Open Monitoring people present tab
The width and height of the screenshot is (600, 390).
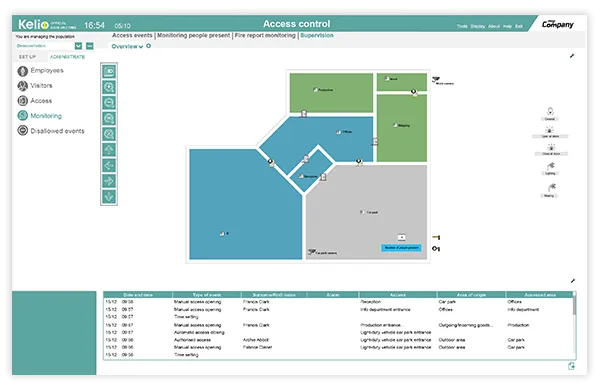tap(194, 35)
